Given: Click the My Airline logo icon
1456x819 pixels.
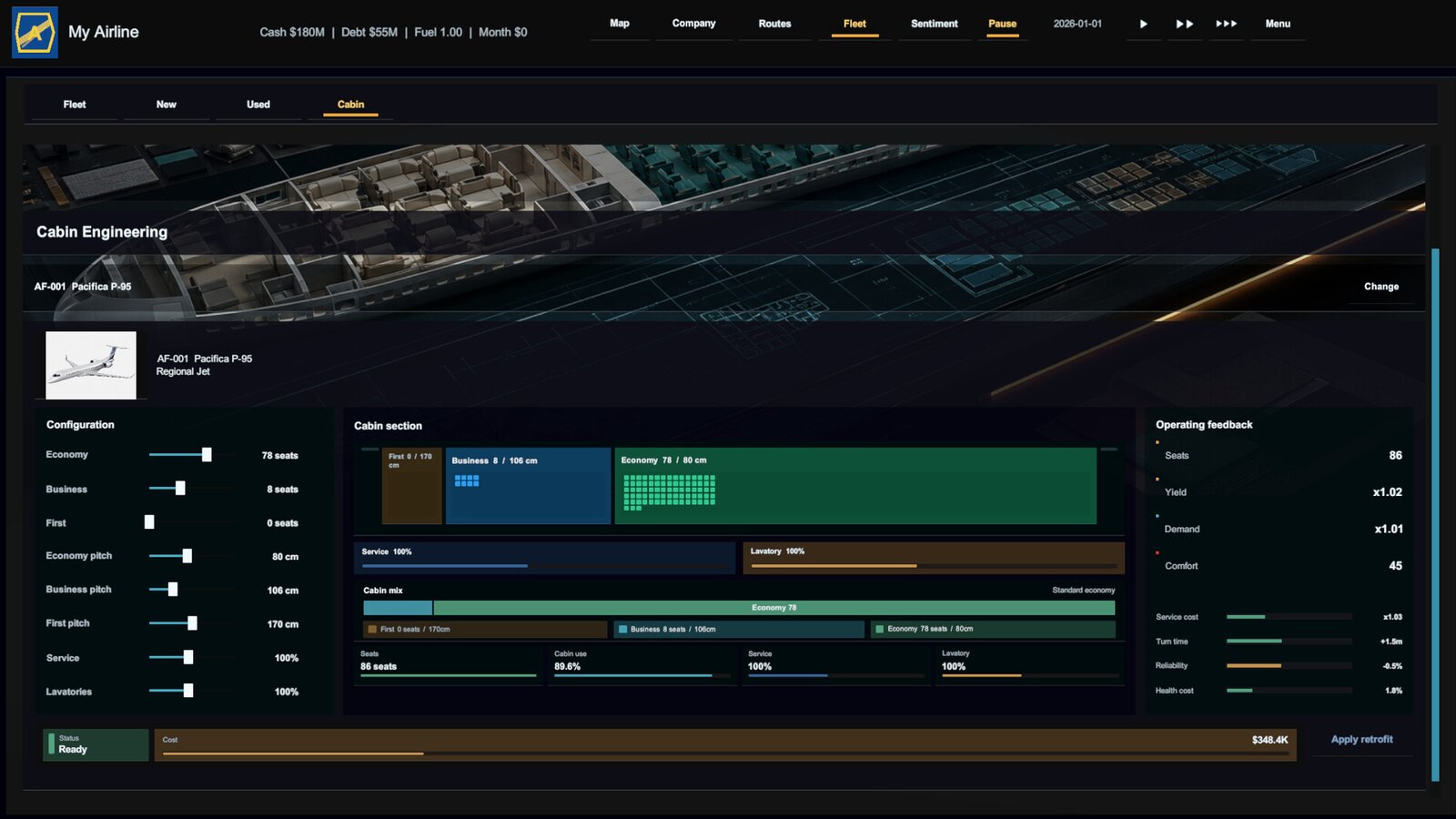Looking at the screenshot, I should coord(35,33).
